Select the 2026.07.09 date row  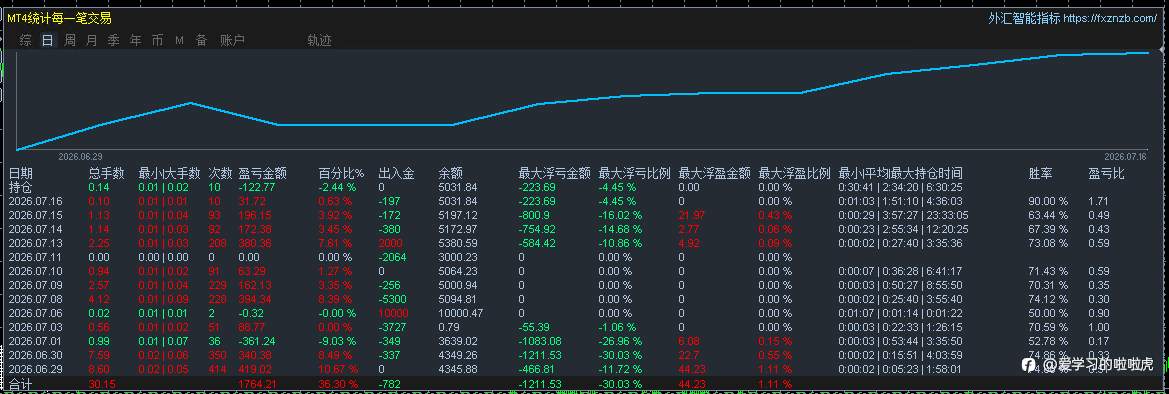35,285
